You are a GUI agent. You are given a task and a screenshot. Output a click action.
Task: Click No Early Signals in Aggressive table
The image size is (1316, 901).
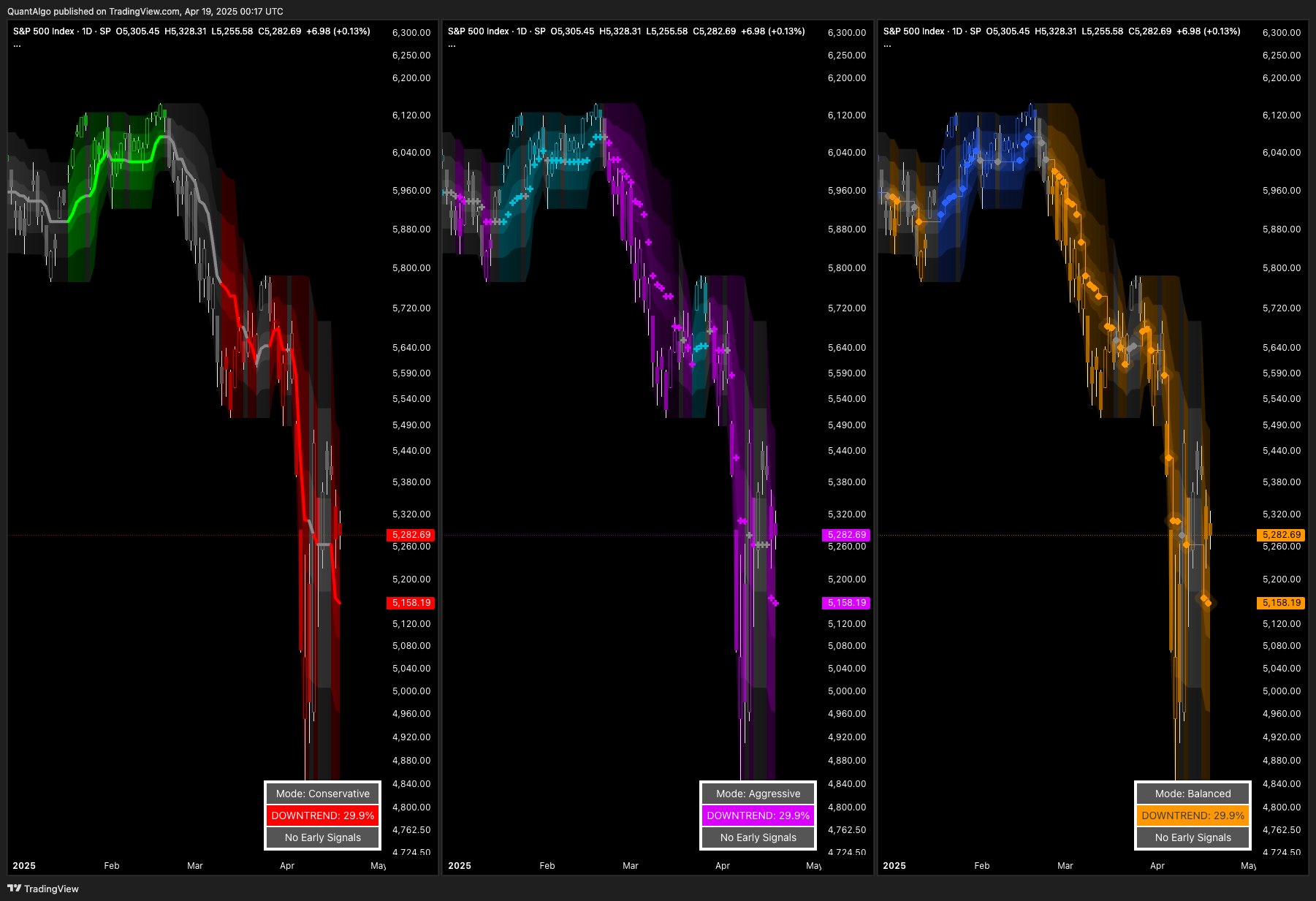758,837
